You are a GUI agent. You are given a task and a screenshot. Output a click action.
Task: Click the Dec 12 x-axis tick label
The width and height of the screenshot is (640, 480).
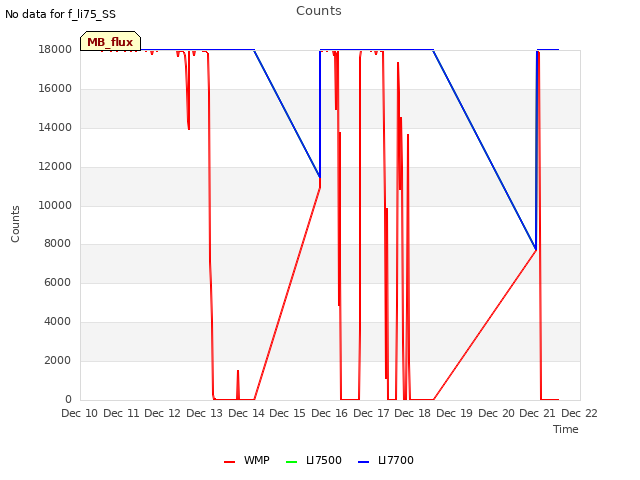point(162,413)
